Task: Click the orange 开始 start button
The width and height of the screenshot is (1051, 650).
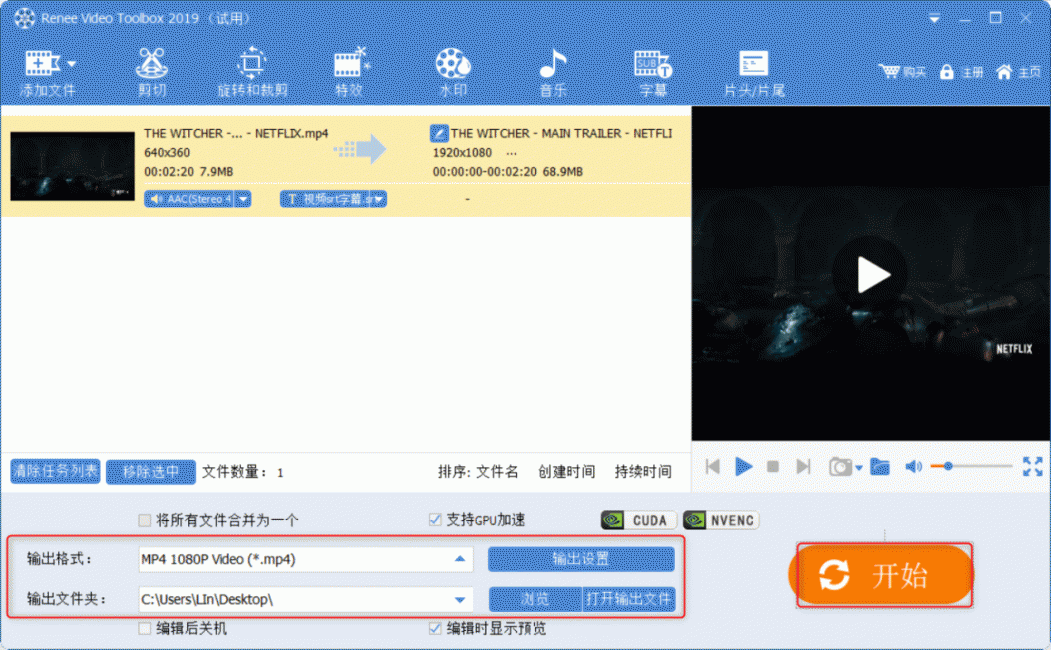Action: click(881, 575)
